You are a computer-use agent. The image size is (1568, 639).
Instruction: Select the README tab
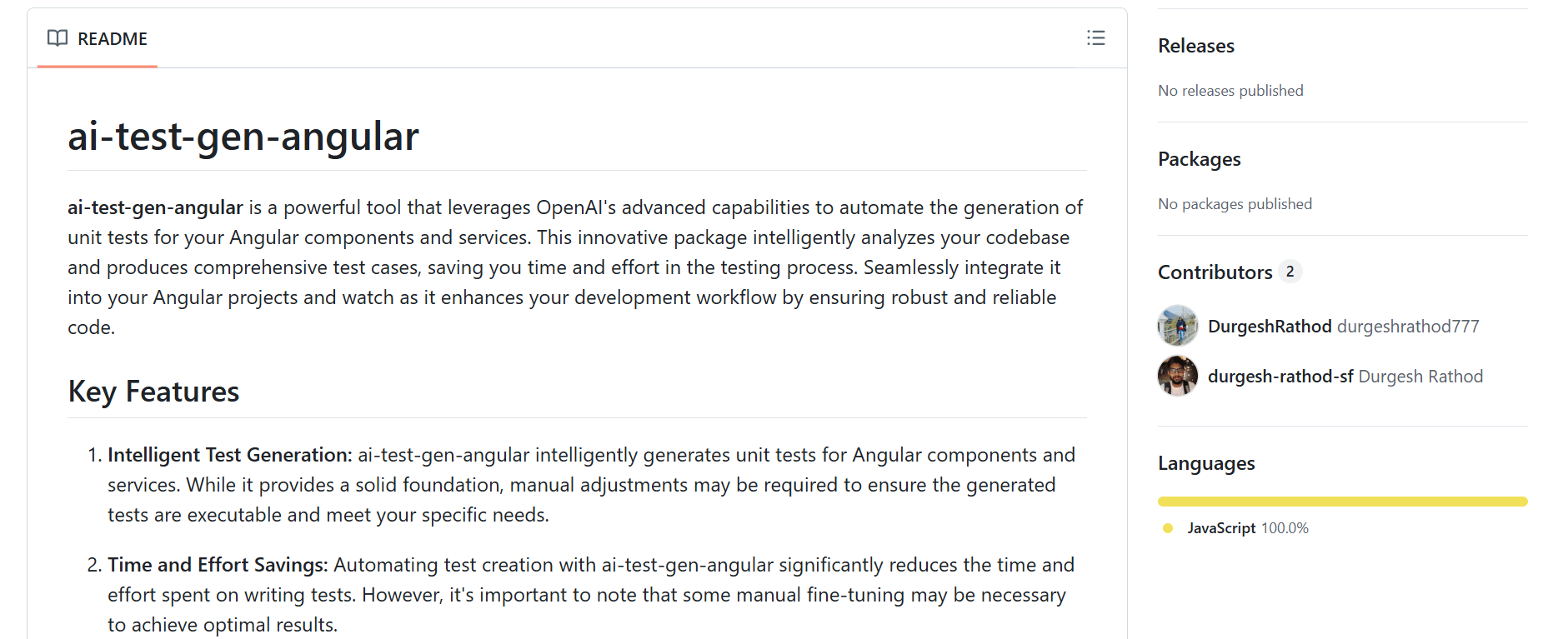coord(98,39)
